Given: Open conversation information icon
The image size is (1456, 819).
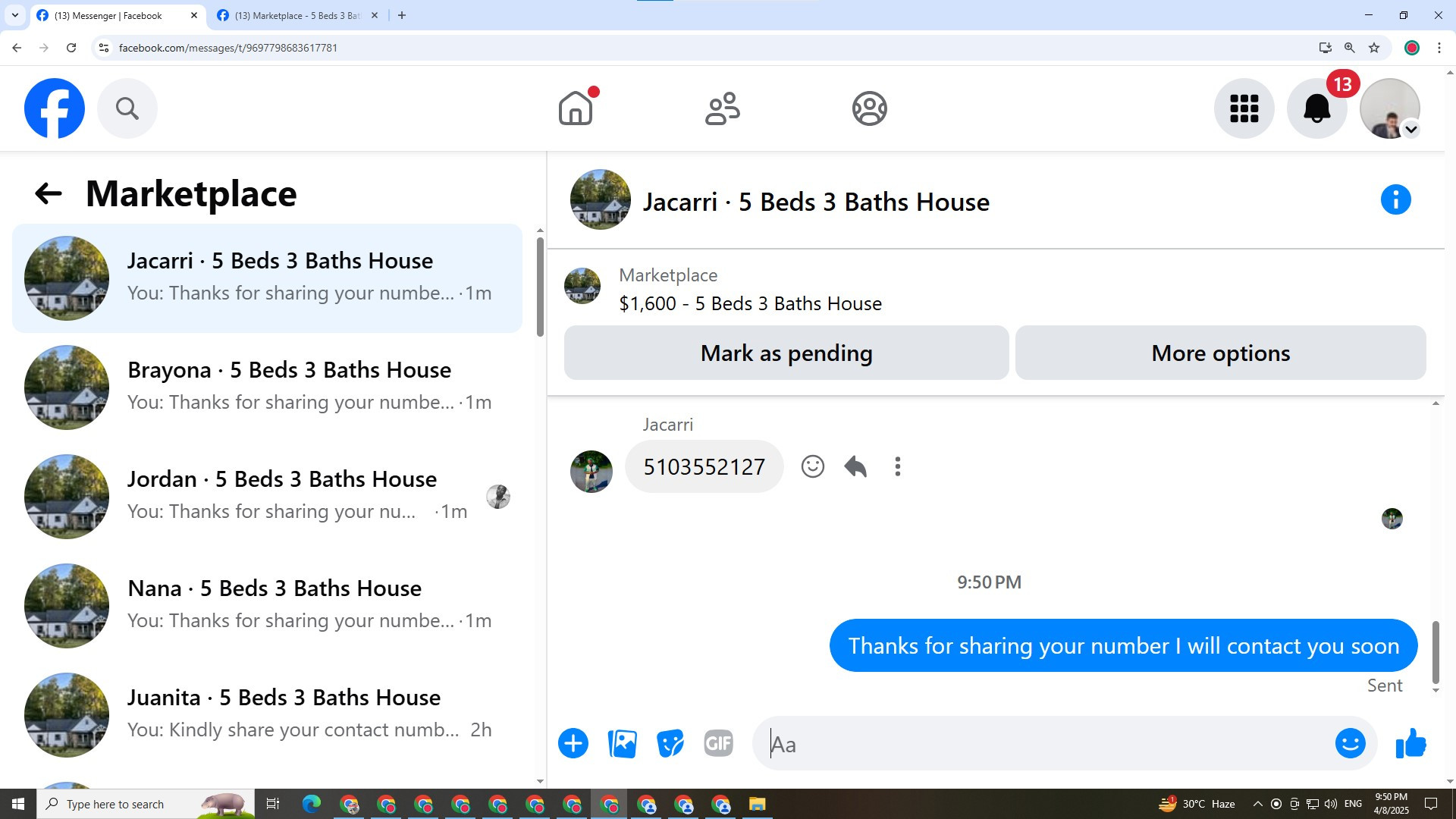Looking at the screenshot, I should [1395, 200].
